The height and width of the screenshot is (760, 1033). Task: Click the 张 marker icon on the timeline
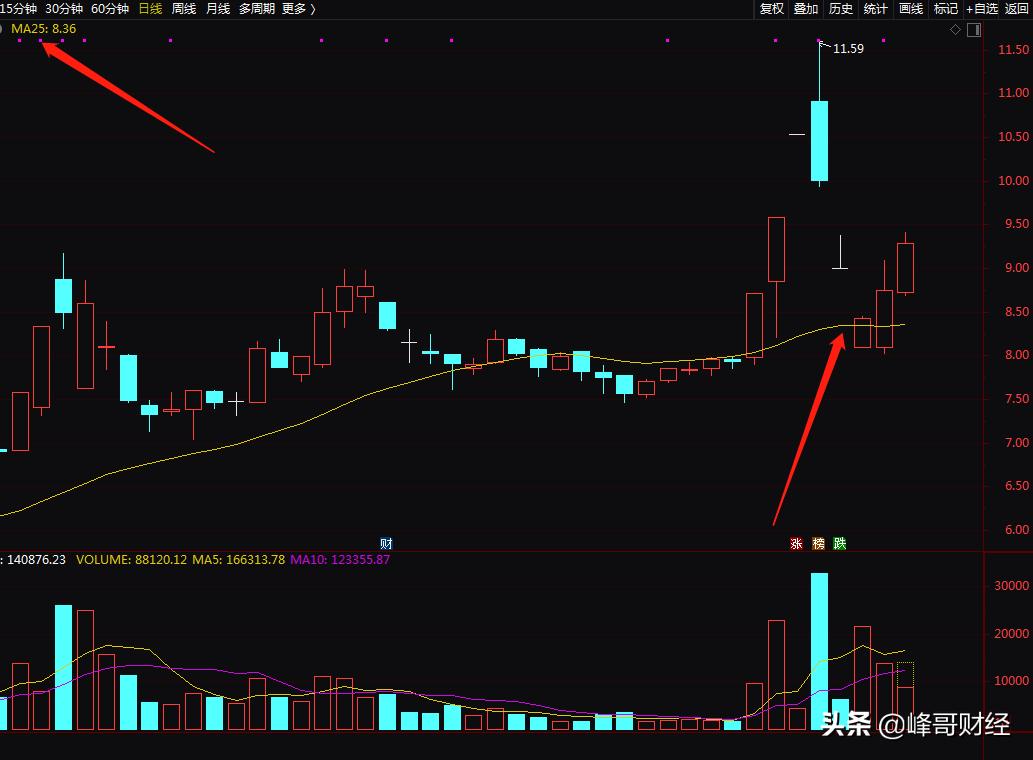(x=796, y=543)
